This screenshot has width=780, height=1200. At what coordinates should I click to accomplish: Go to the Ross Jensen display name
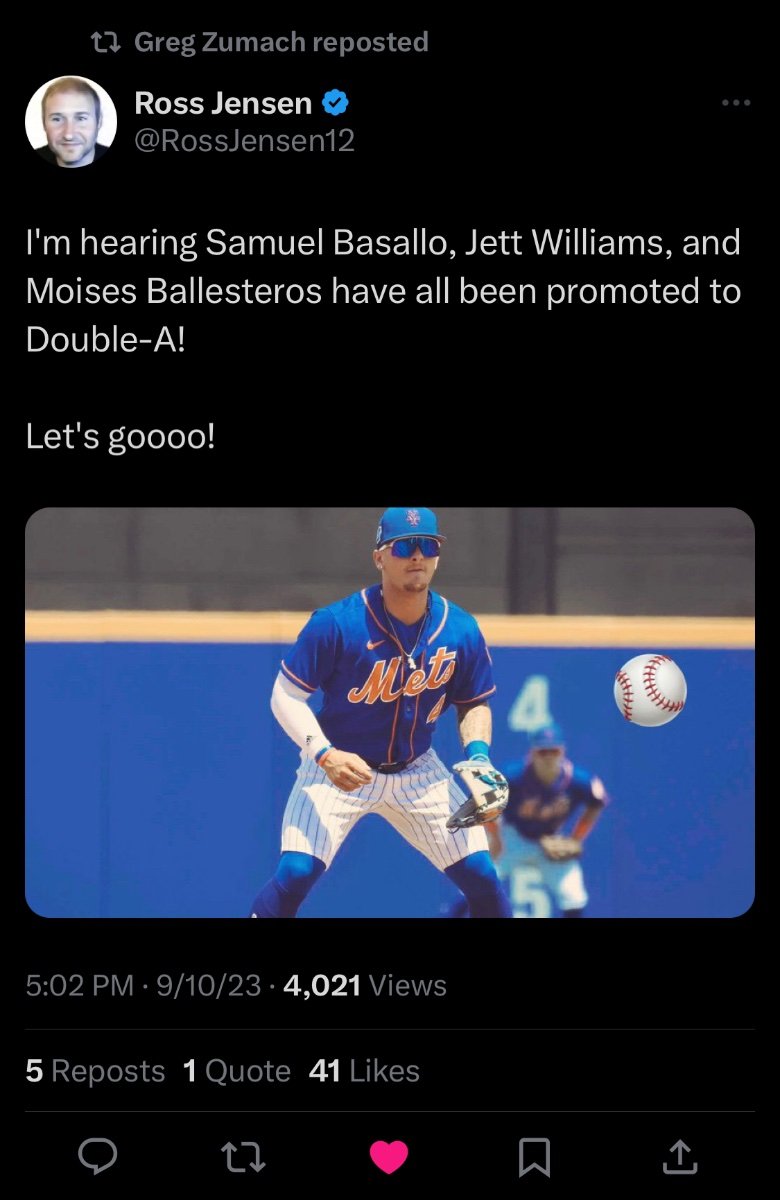[x=223, y=102]
